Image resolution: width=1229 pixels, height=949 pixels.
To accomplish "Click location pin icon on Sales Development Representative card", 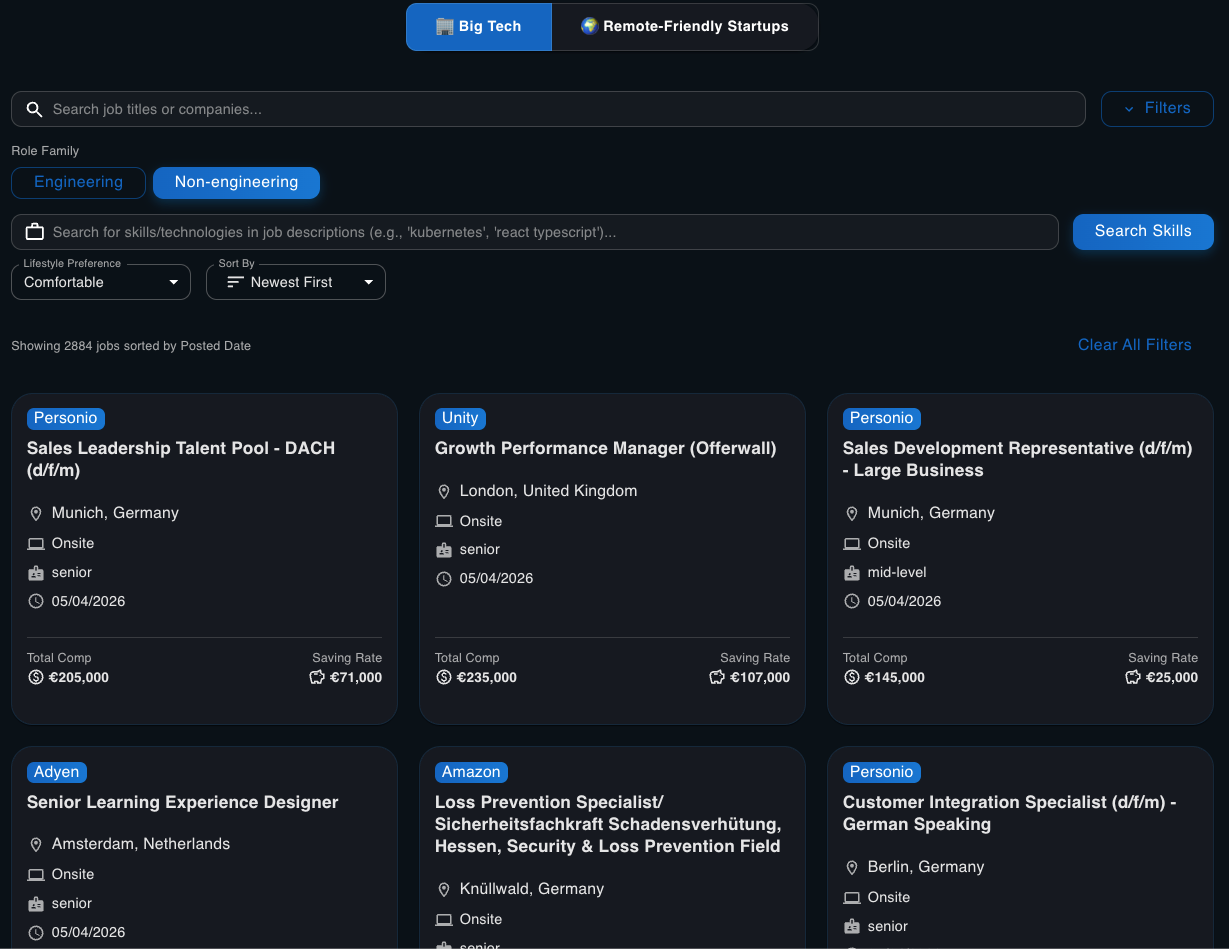I will point(852,513).
